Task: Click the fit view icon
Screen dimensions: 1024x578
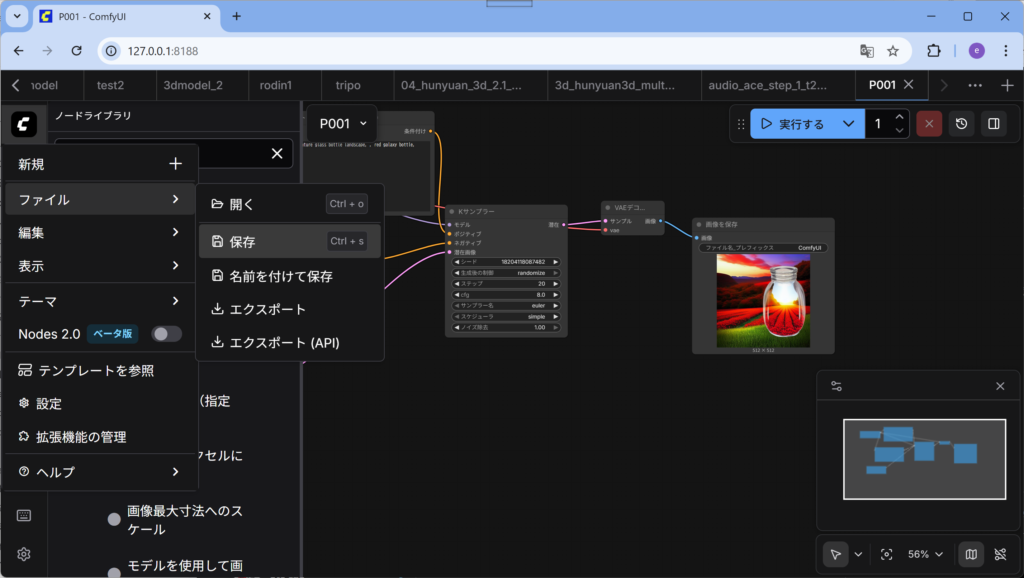Action: (886, 554)
